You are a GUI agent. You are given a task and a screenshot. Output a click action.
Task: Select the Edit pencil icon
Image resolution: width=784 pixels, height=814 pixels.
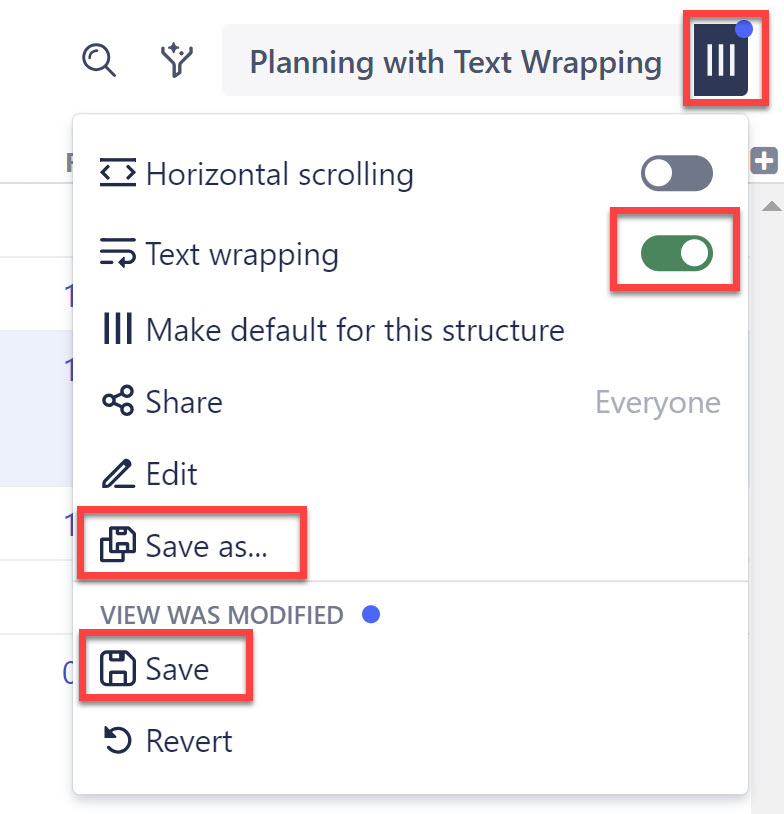pos(118,473)
